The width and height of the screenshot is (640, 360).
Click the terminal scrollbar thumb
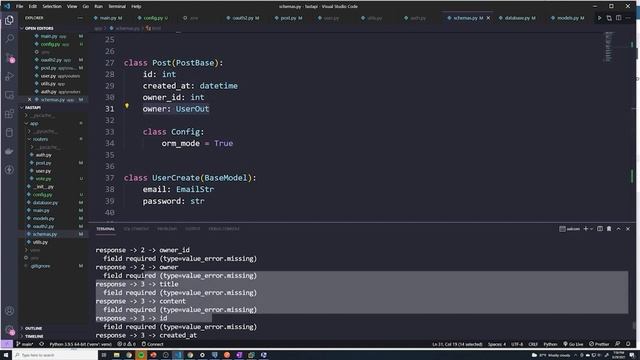[633, 325]
